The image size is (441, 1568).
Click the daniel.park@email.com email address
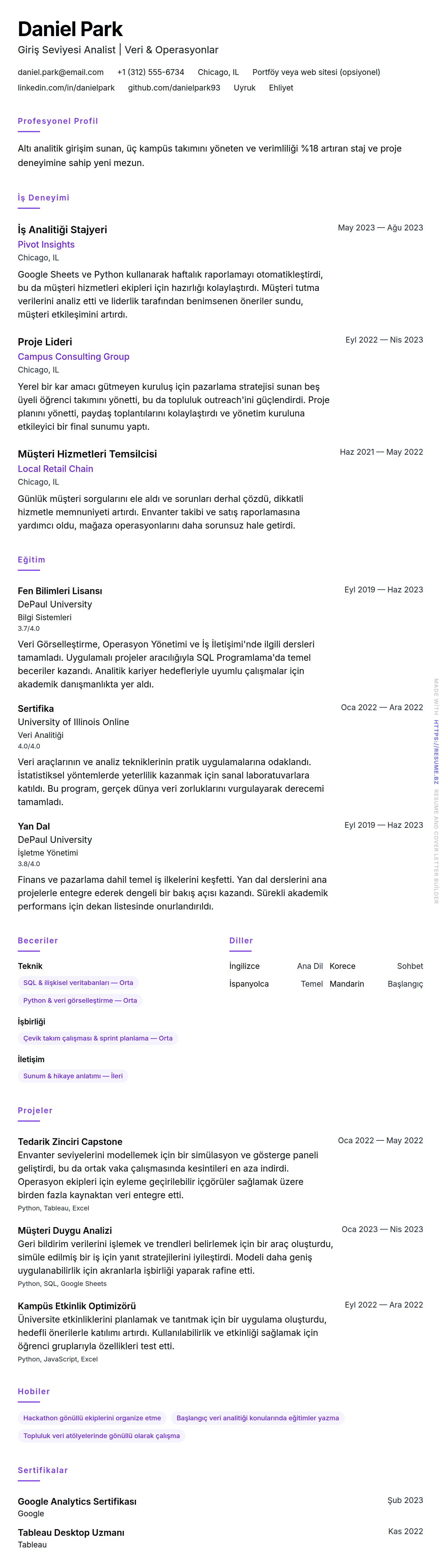(x=60, y=72)
